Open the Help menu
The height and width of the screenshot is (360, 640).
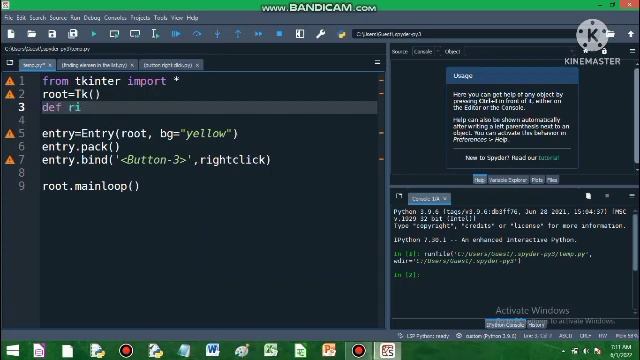[x=192, y=18]
